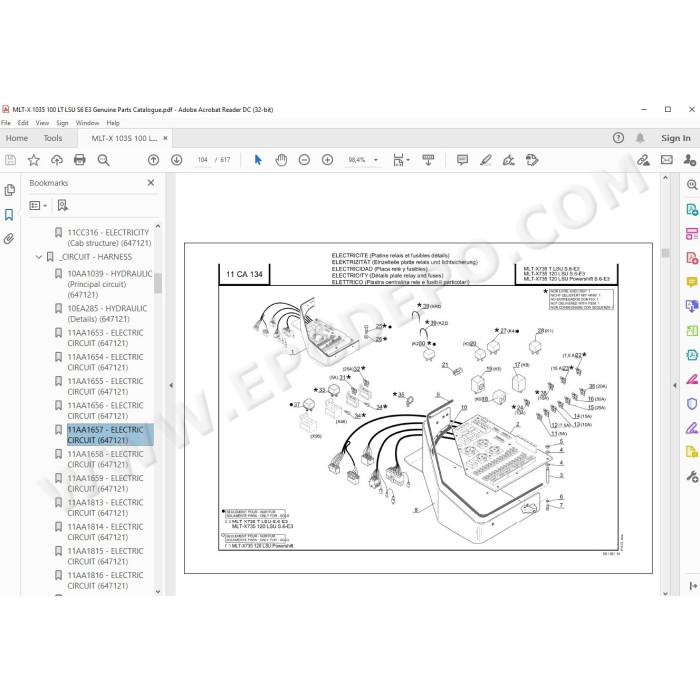The height and width of the screenshot is (700, 700).
Task: Open the sign document tool
Action: point(509,160)
